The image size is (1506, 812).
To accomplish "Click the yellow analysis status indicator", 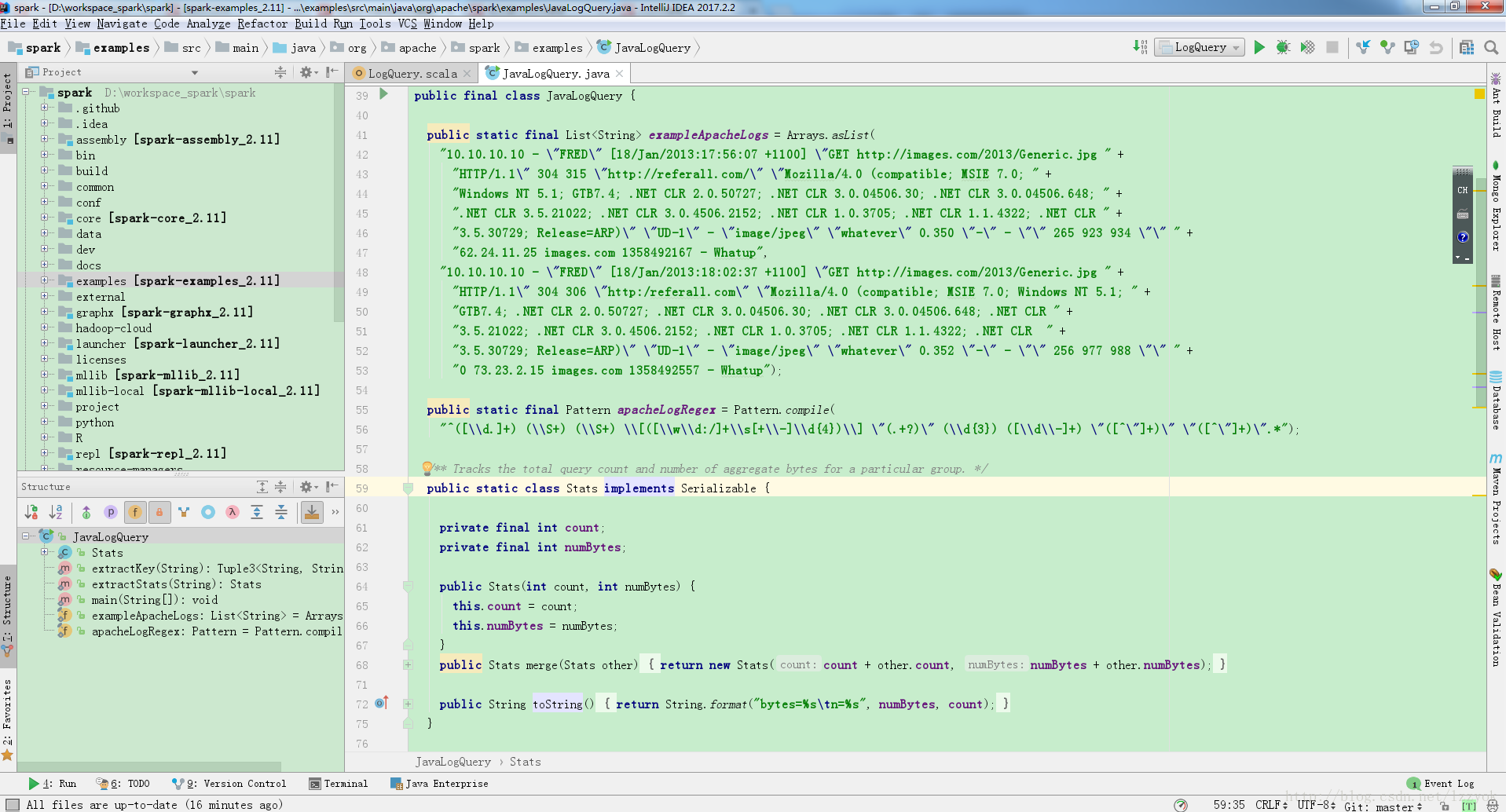I will click(1480, 93).
